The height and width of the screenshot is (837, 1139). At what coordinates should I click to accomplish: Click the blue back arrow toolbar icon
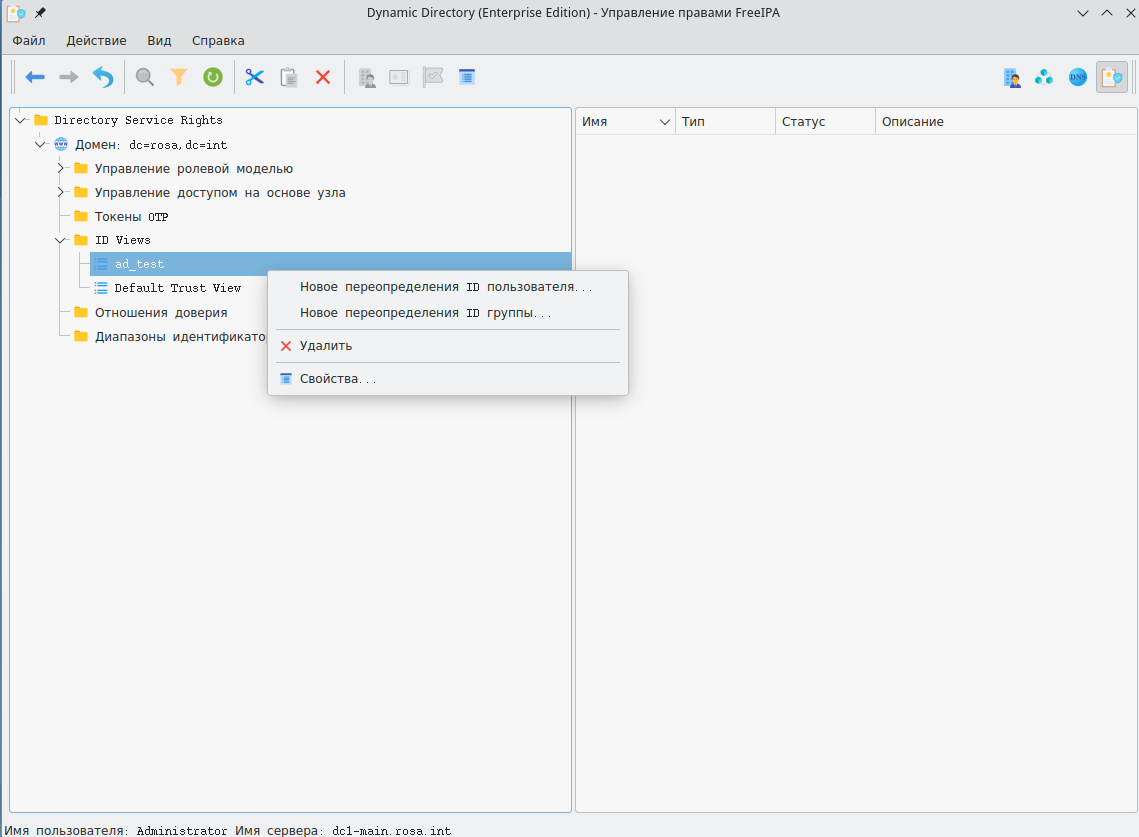click(35, 77)
